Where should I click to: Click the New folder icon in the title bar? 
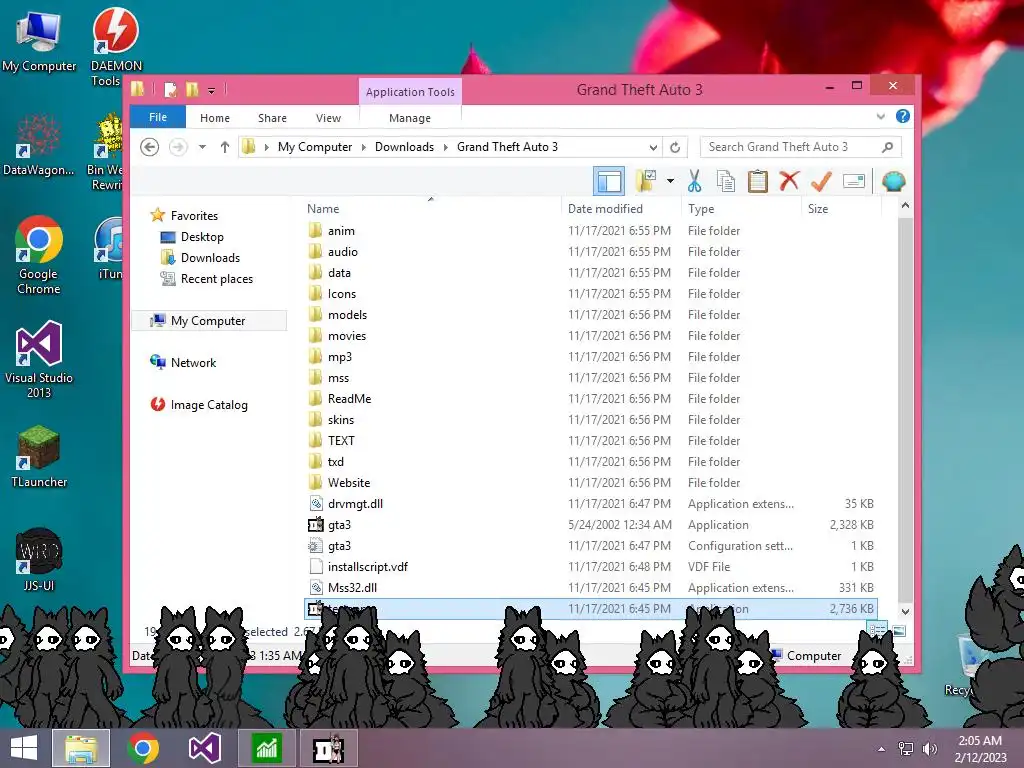pyautogui.click(x=192, y=89)
